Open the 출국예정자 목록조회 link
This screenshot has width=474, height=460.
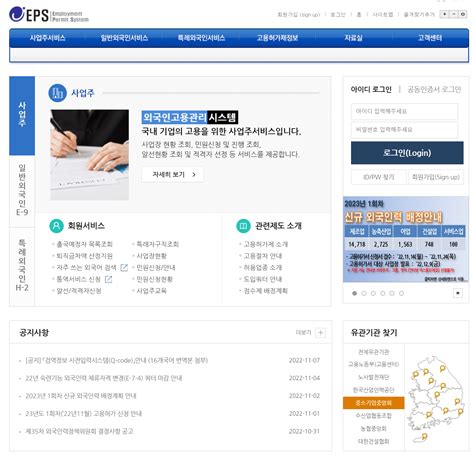[84, 244]
